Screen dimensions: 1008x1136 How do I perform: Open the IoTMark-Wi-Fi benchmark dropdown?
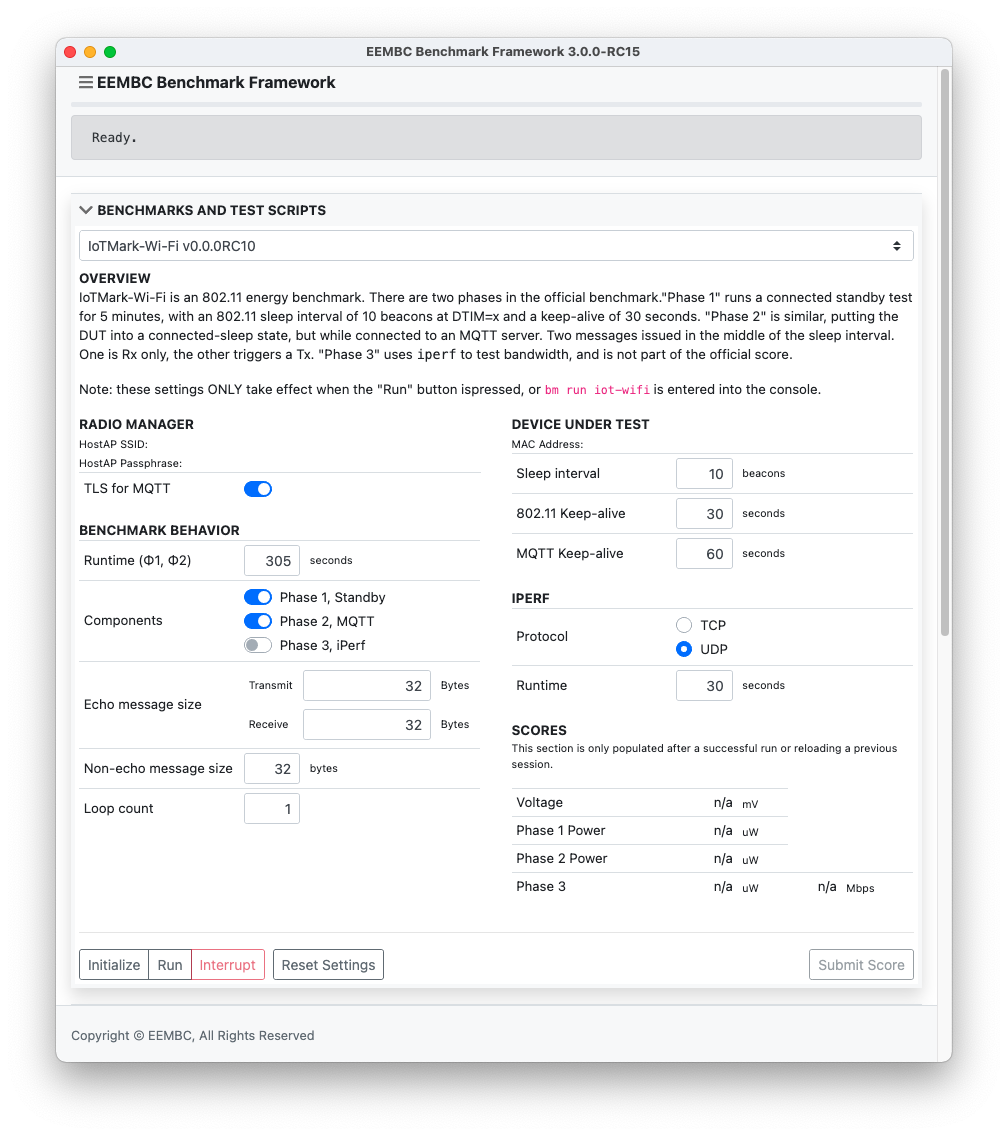(x=496, y=246)
